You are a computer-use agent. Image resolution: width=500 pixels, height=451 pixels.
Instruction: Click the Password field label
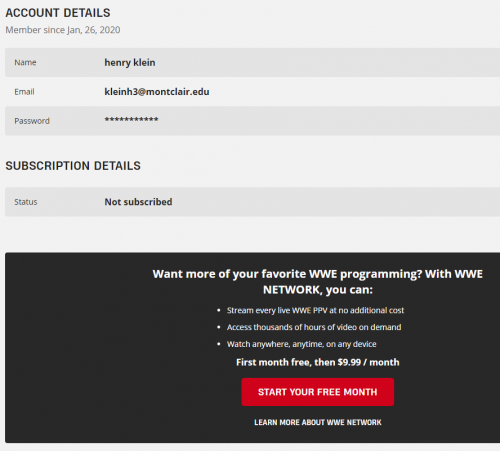click(32, 121)
